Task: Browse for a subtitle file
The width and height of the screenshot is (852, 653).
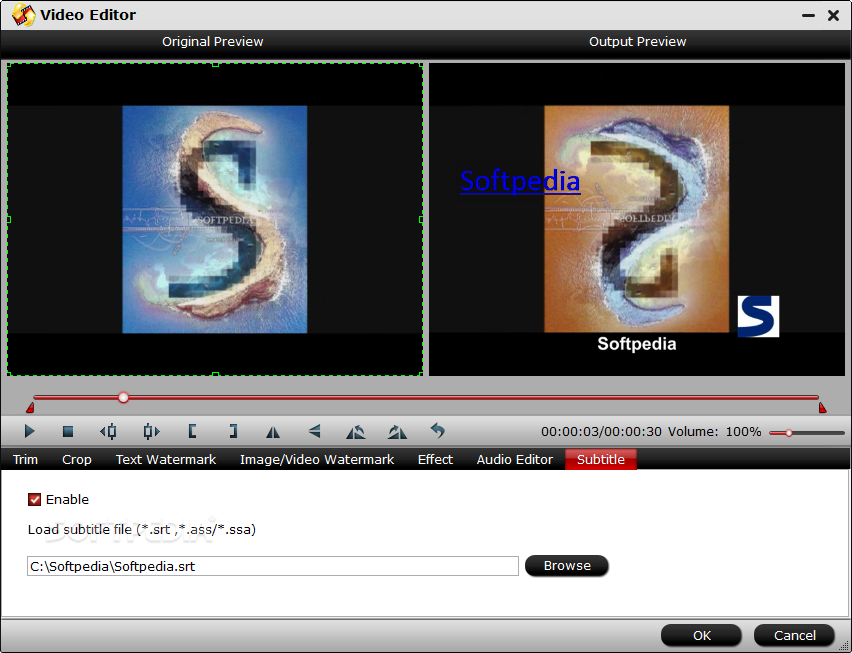Action: tap(567, 566)
